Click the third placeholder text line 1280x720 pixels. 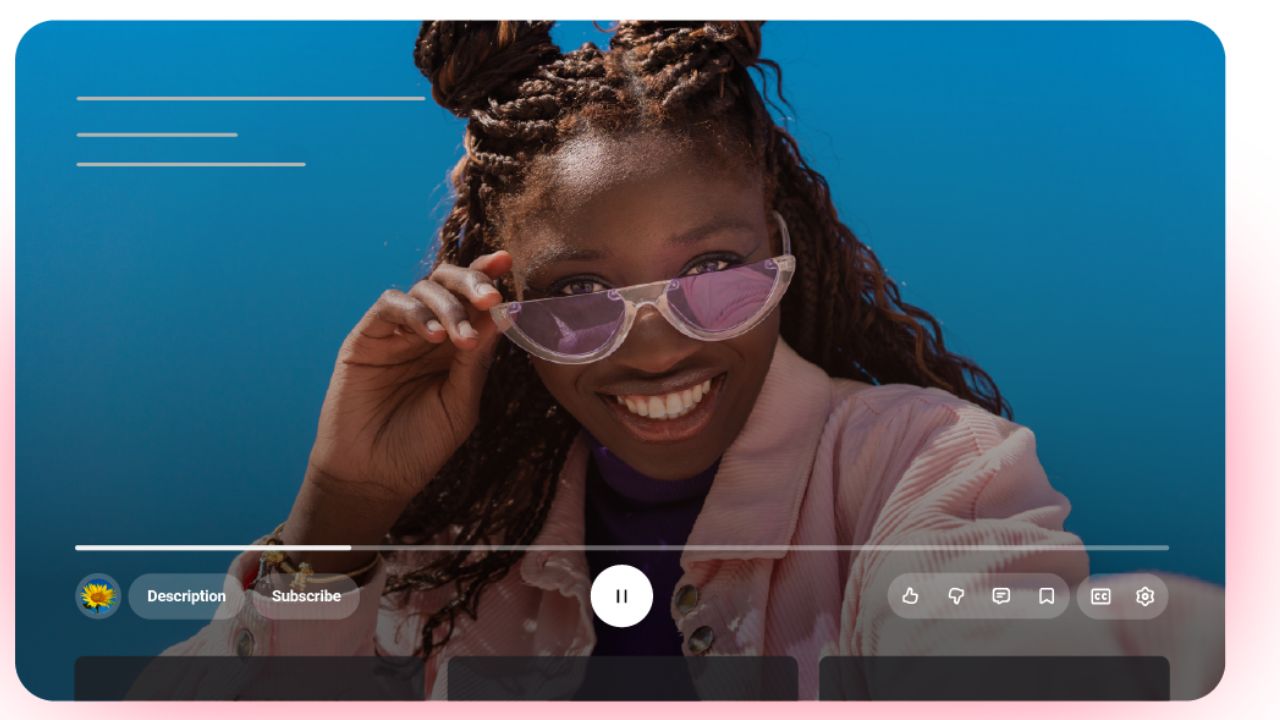(191, 164)
